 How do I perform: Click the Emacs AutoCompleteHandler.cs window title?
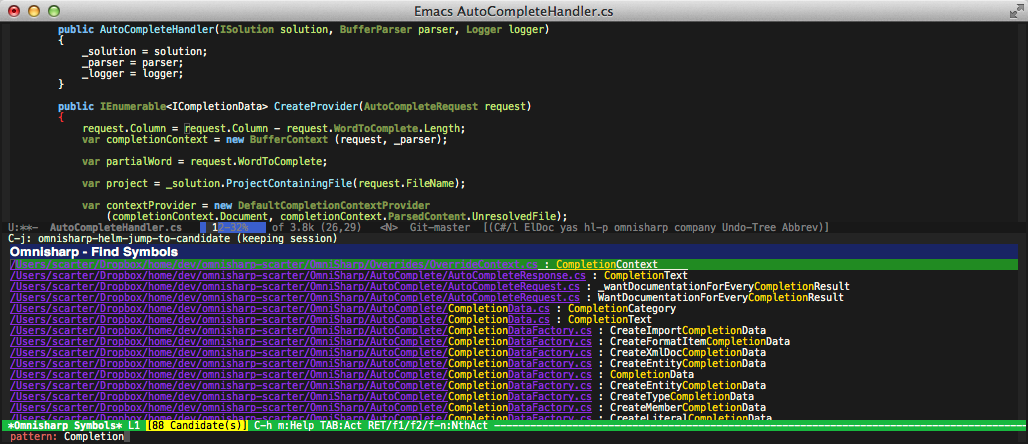514,10
